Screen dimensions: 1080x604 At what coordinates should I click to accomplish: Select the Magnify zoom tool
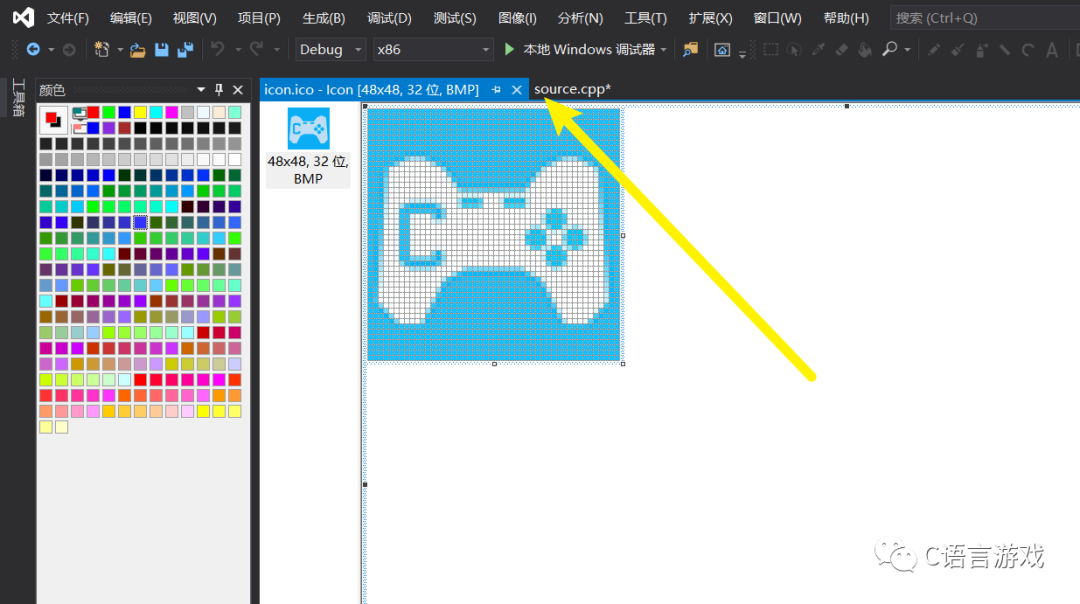pyautogui.click(x=890, y=49)
